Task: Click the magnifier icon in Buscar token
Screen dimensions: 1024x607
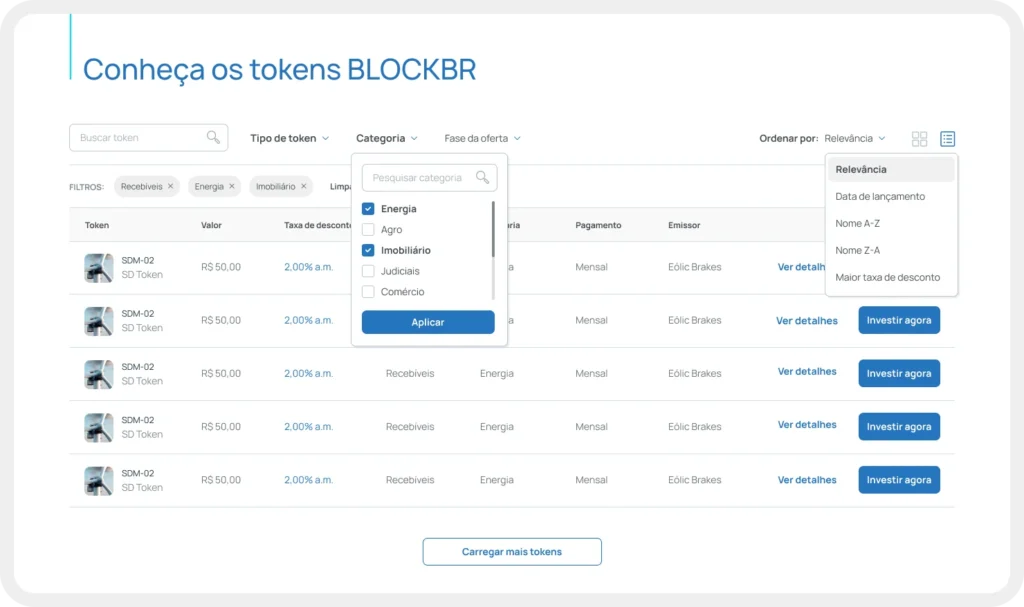Action: pyautogui.click(x=213, y=138)
